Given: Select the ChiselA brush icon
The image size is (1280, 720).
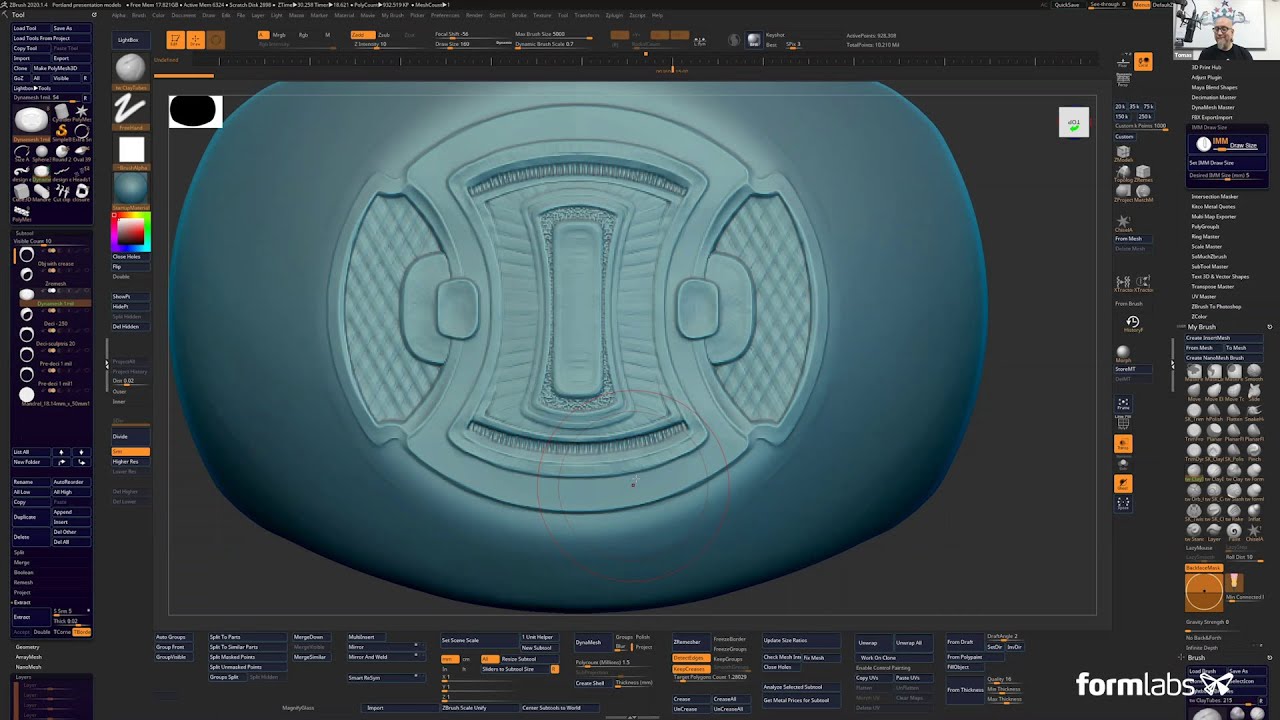Looking at the screenshot, I should pos(1123,222).
